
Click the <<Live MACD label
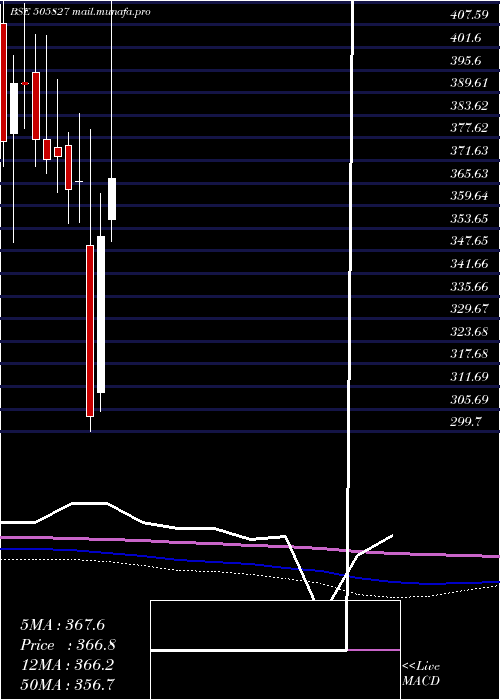coord(421,673)
